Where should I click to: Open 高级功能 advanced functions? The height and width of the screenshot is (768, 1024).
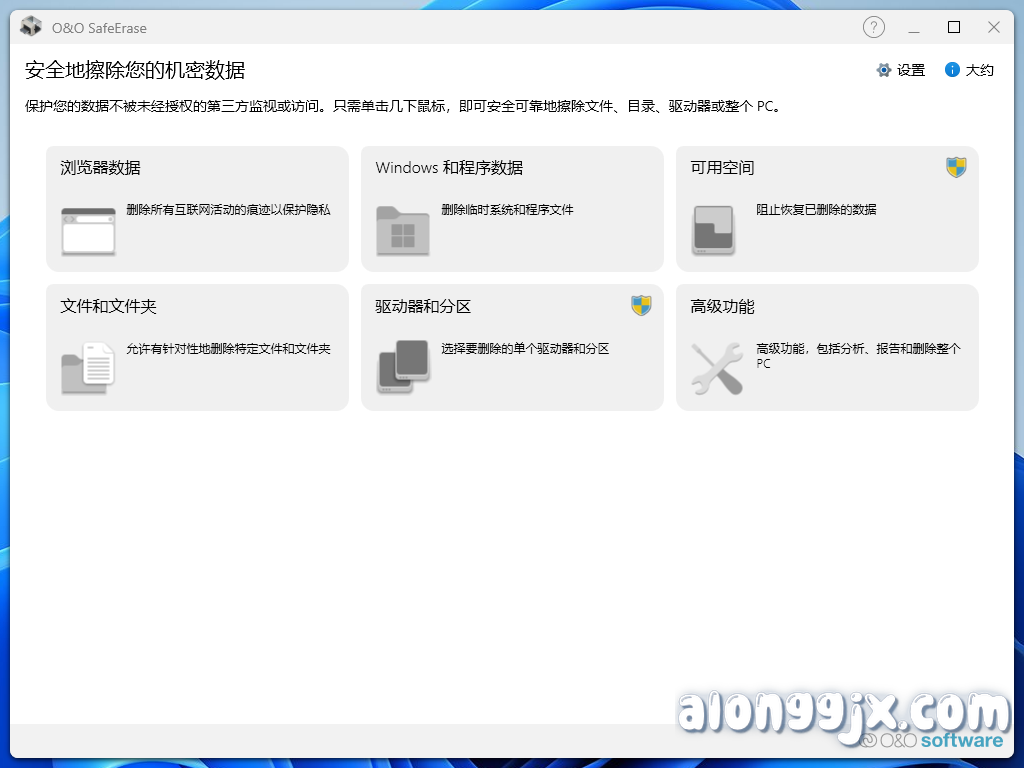tap(827, 347)
